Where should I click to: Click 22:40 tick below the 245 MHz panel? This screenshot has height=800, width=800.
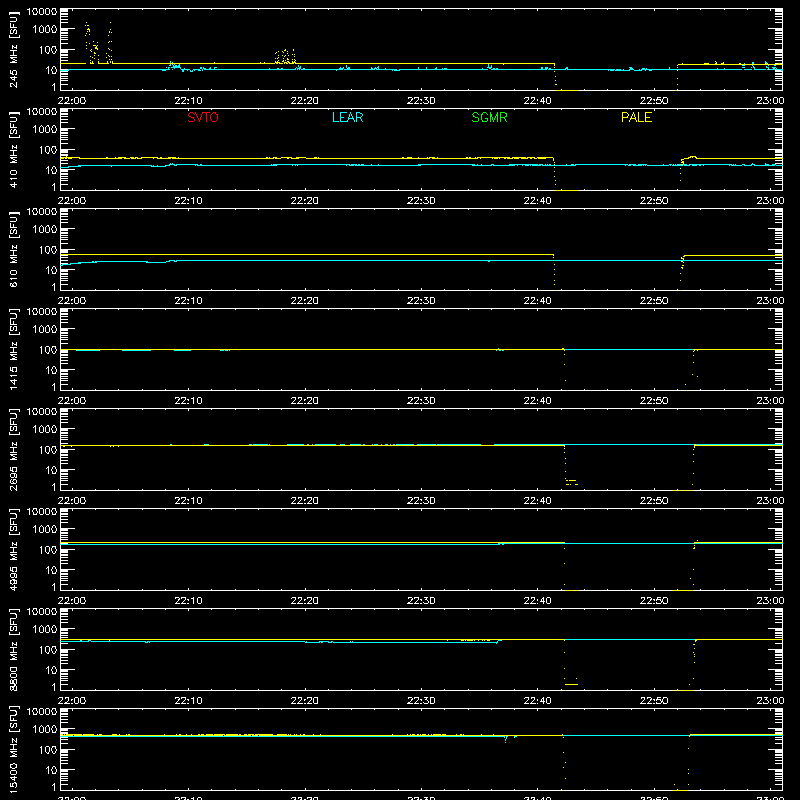click(x=537, y=101)
